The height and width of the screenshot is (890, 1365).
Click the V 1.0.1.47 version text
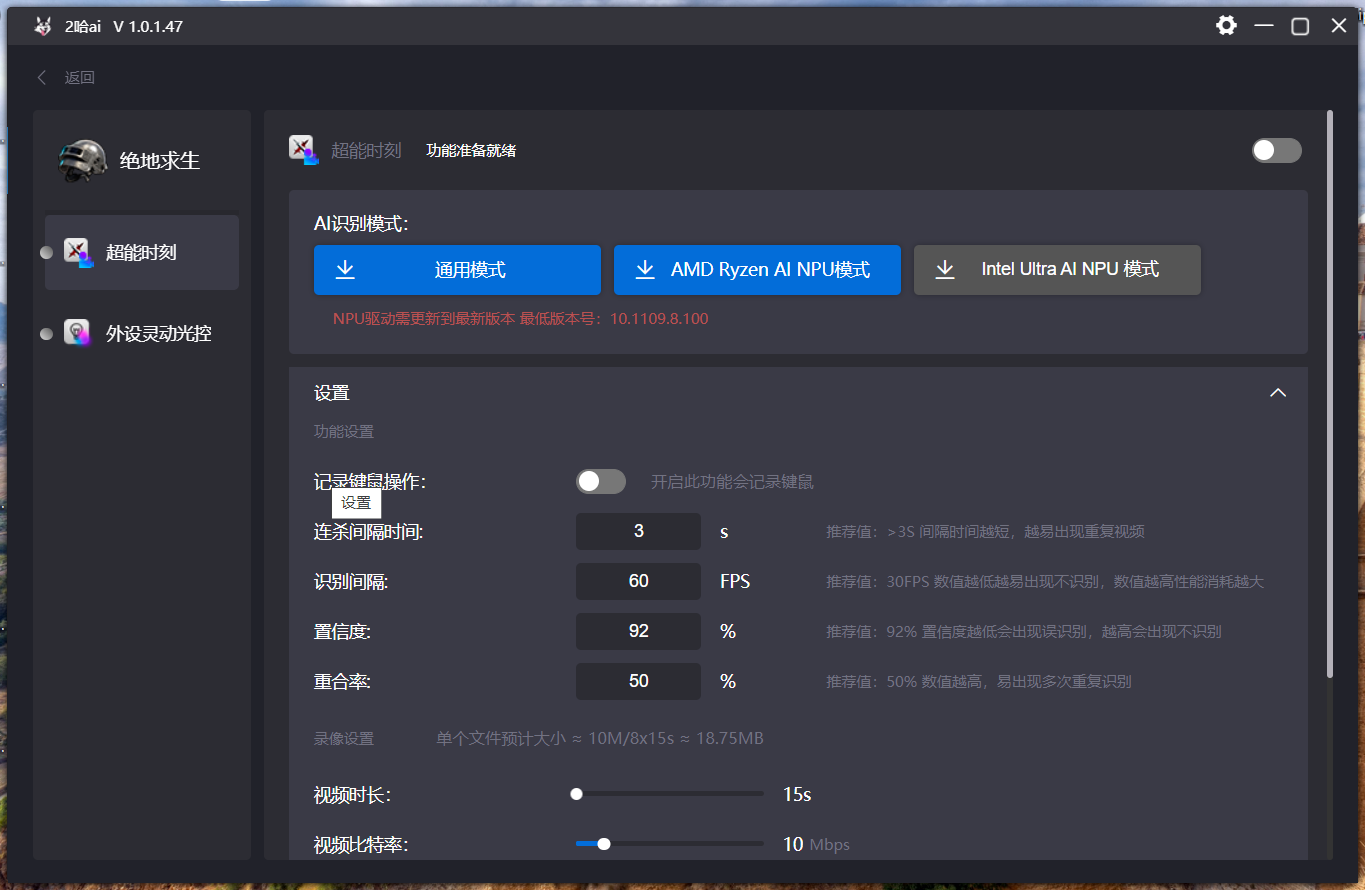(148, 27)
